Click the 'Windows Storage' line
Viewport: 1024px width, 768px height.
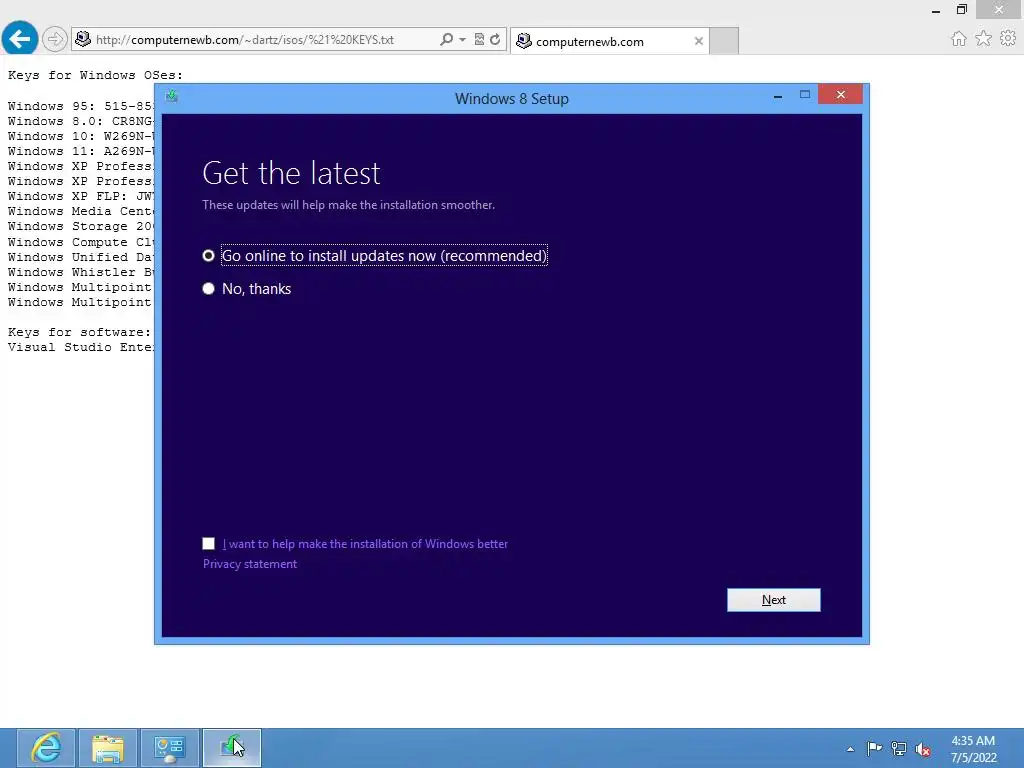click(80, 226)
